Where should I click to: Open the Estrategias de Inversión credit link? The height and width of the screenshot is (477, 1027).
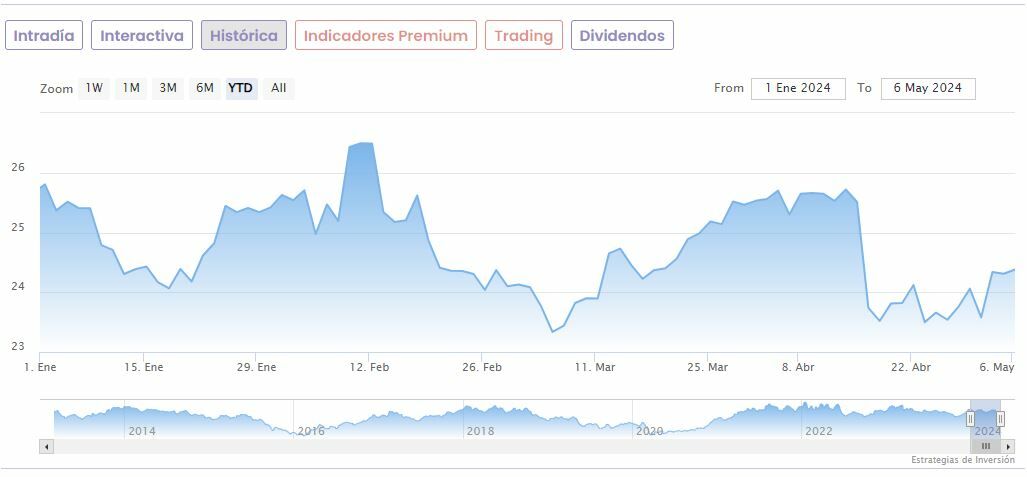(x=961, y=460)
